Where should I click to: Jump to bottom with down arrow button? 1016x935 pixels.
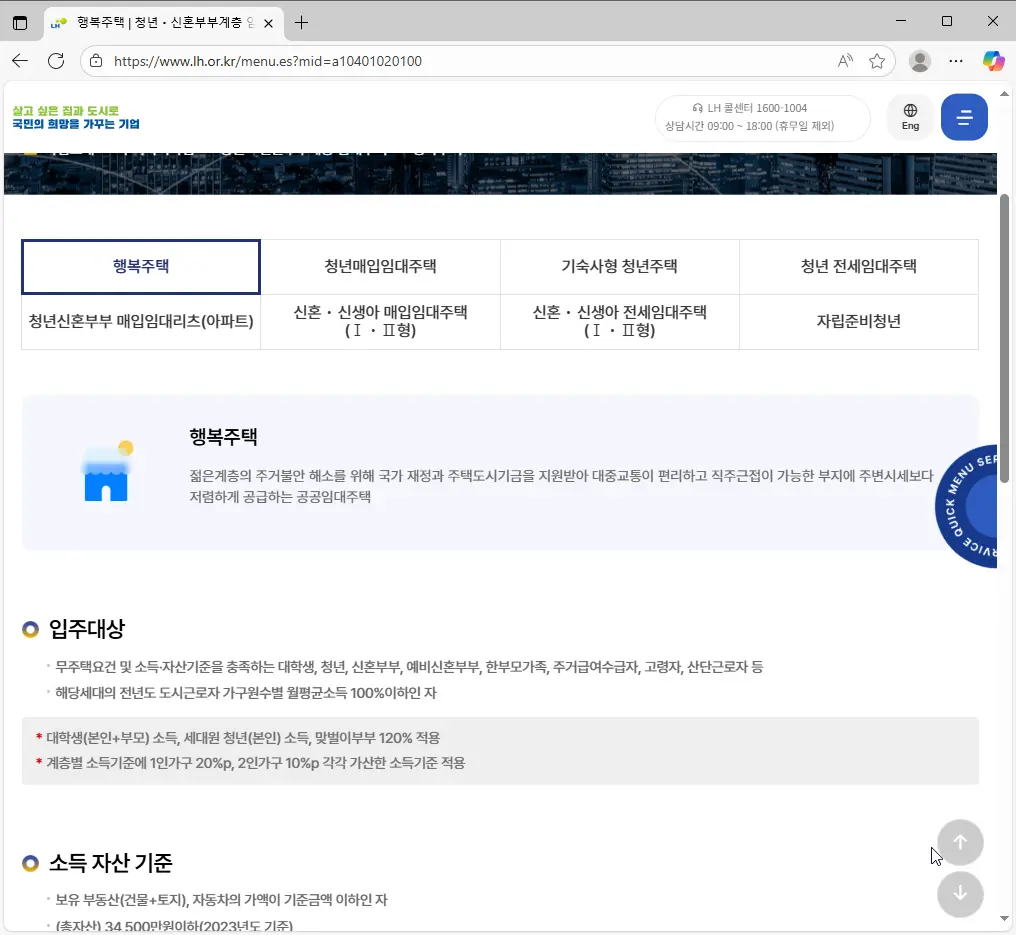point(960,894)
